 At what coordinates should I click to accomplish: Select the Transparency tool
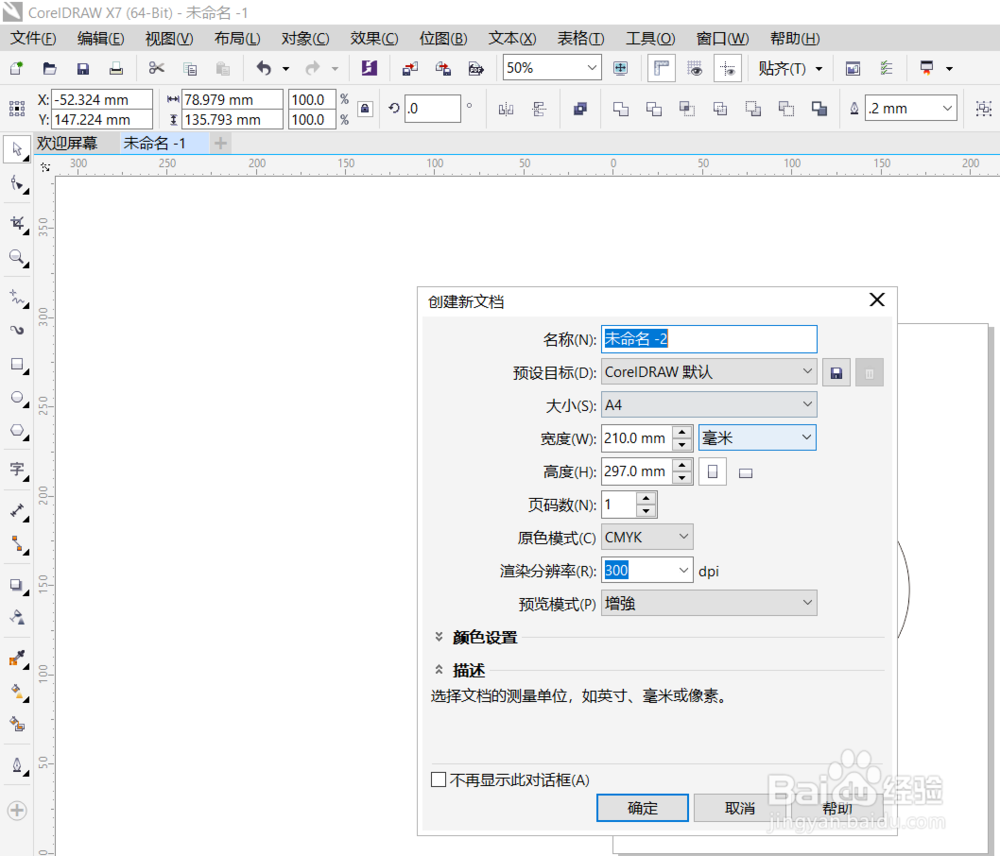pyautogui.click(x=17, y=616)
